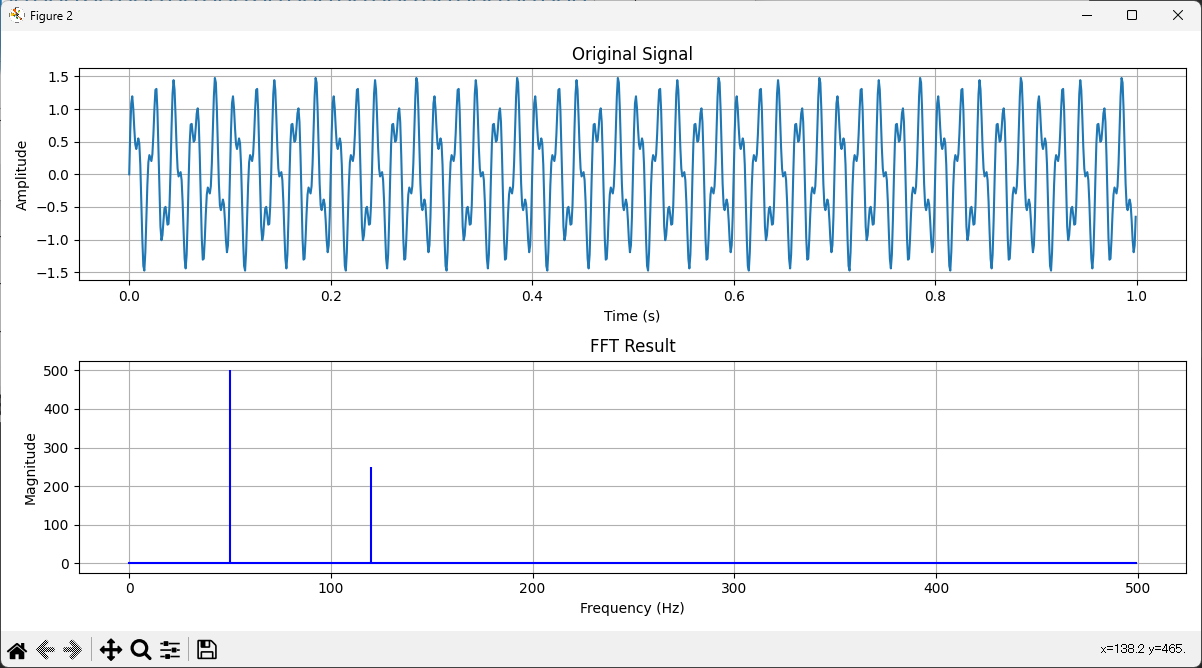1202x668 pixels.
Task: Save the figure using the floppy disk icon
Action: coord(206,649)
